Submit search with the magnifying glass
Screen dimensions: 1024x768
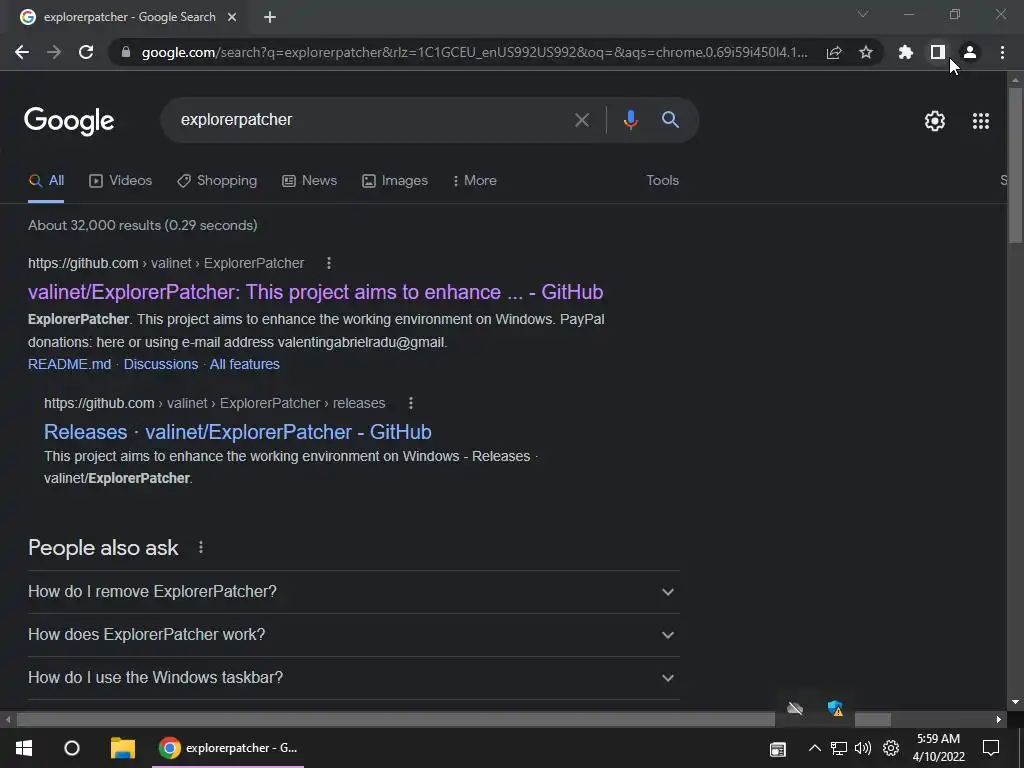(x=670, y=120)
